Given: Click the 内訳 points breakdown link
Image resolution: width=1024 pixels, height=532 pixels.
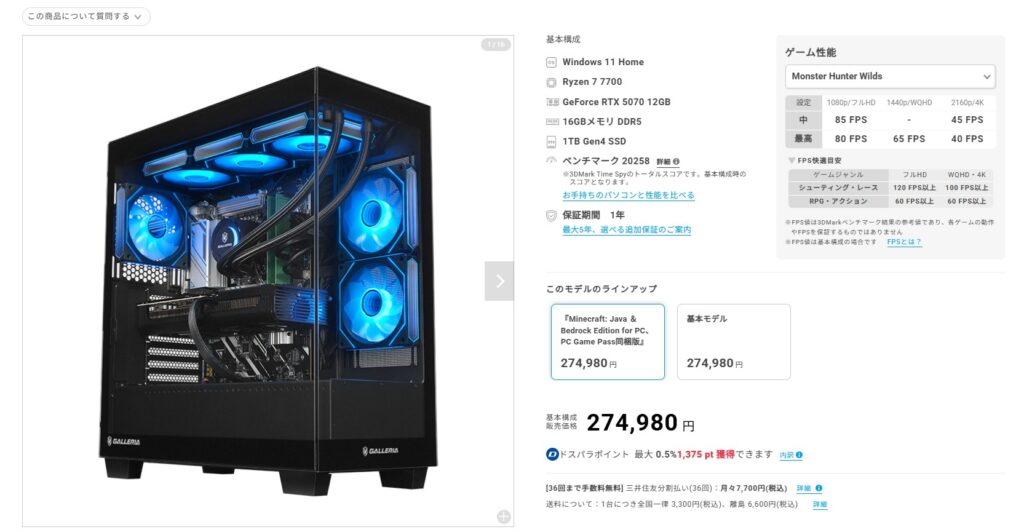Looking at the screenshot, I should click(x=786, y=455).
